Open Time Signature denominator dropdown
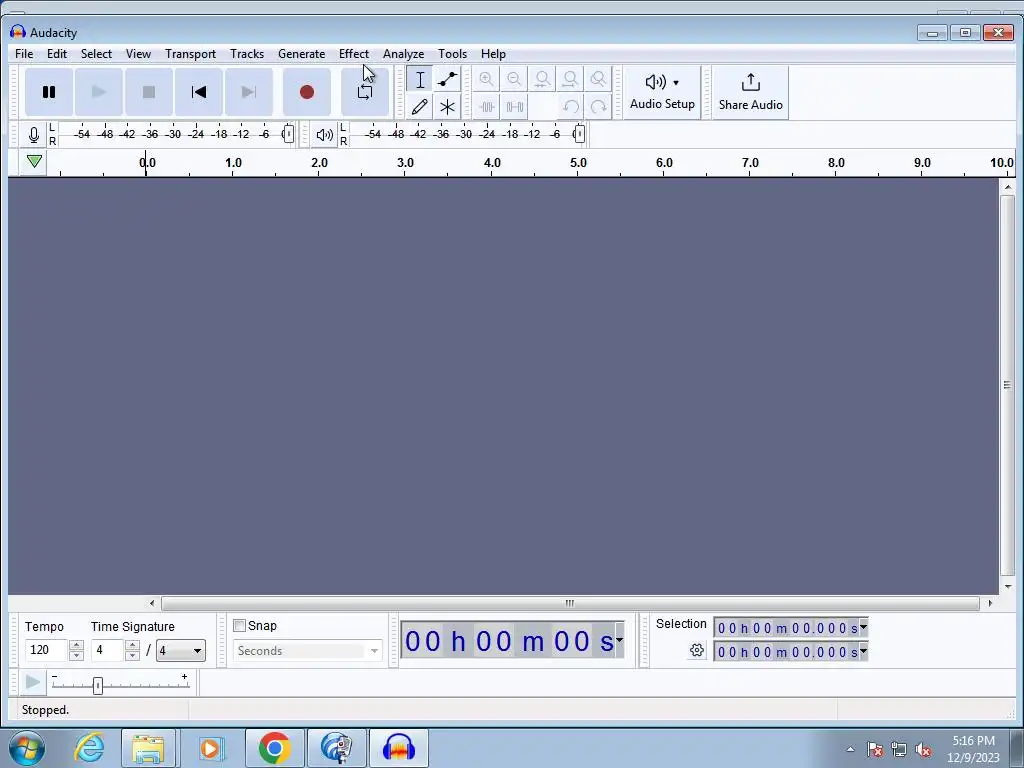 tap(181, 650)
